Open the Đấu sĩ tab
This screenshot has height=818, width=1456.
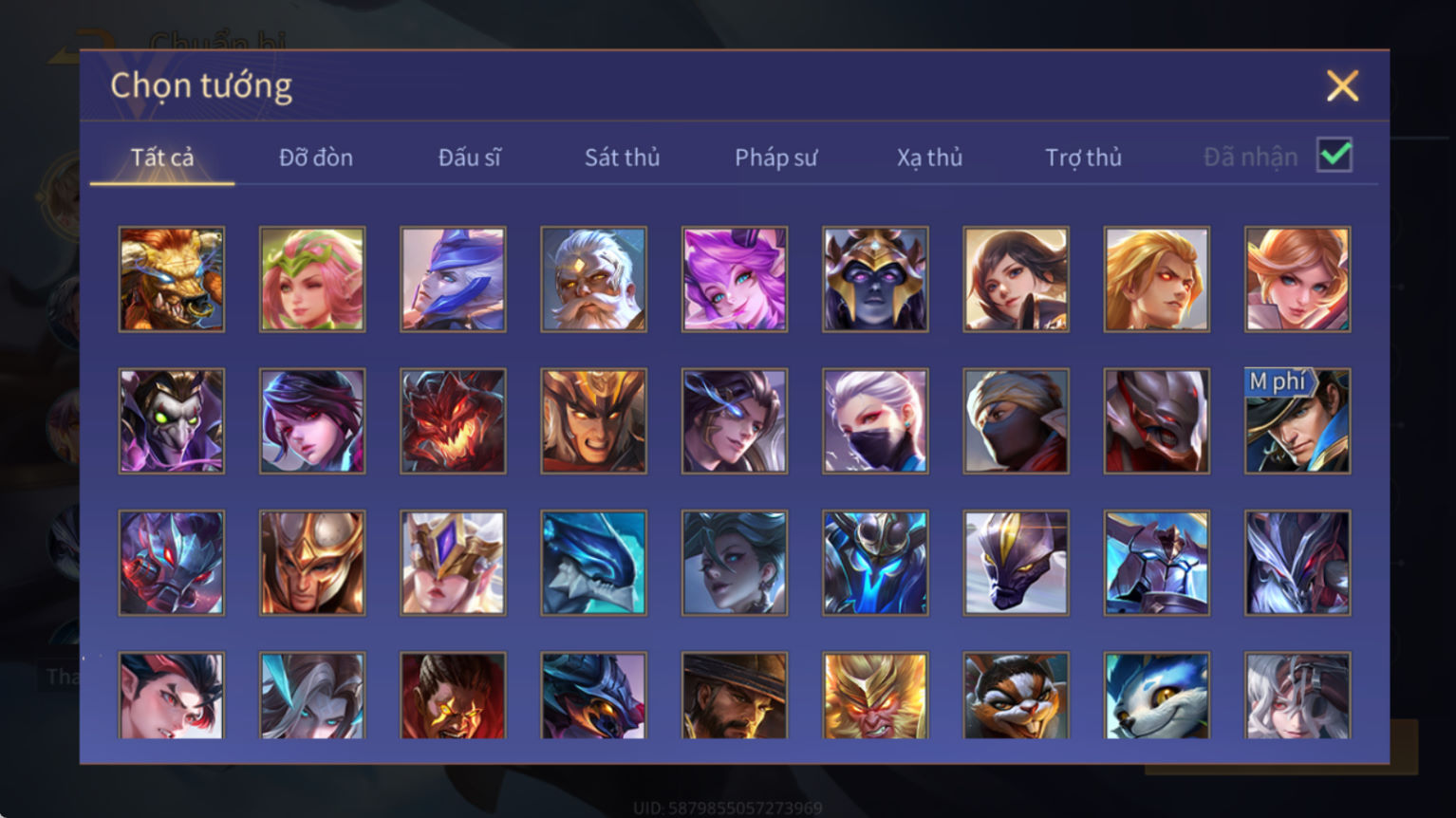pyautogui.click(x=470, y=158)
